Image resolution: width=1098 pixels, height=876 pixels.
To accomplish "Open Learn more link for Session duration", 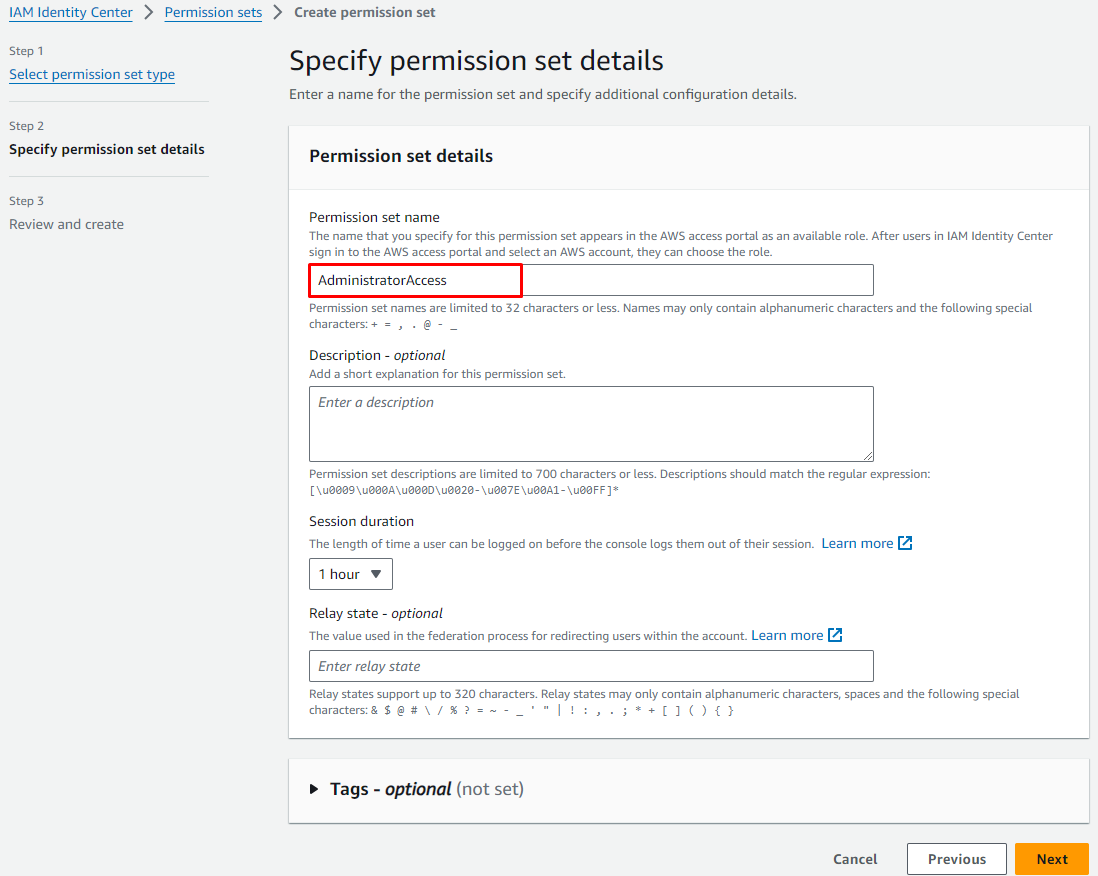I will 857,544.
